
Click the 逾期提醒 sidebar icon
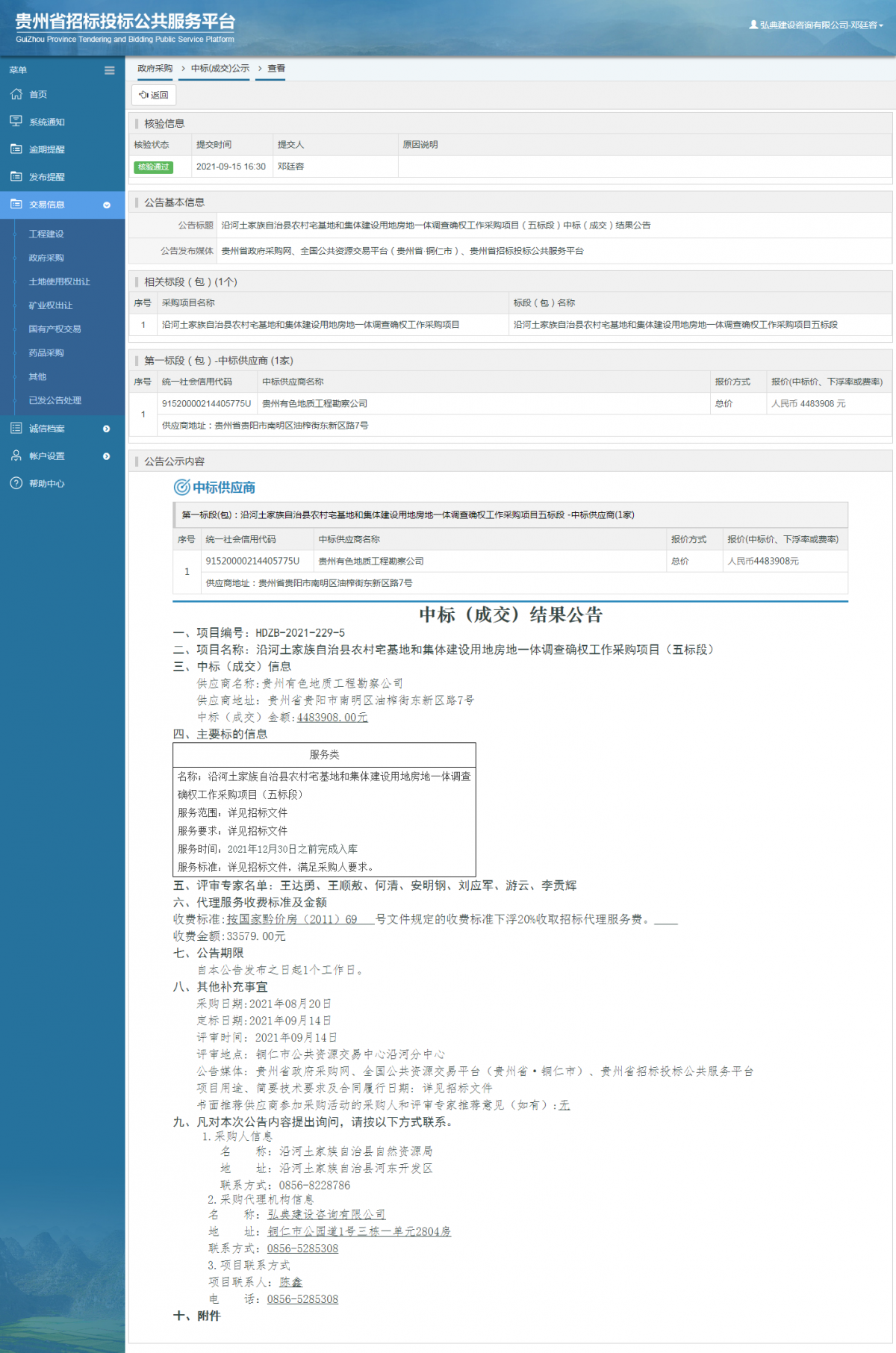click(16, 149)
